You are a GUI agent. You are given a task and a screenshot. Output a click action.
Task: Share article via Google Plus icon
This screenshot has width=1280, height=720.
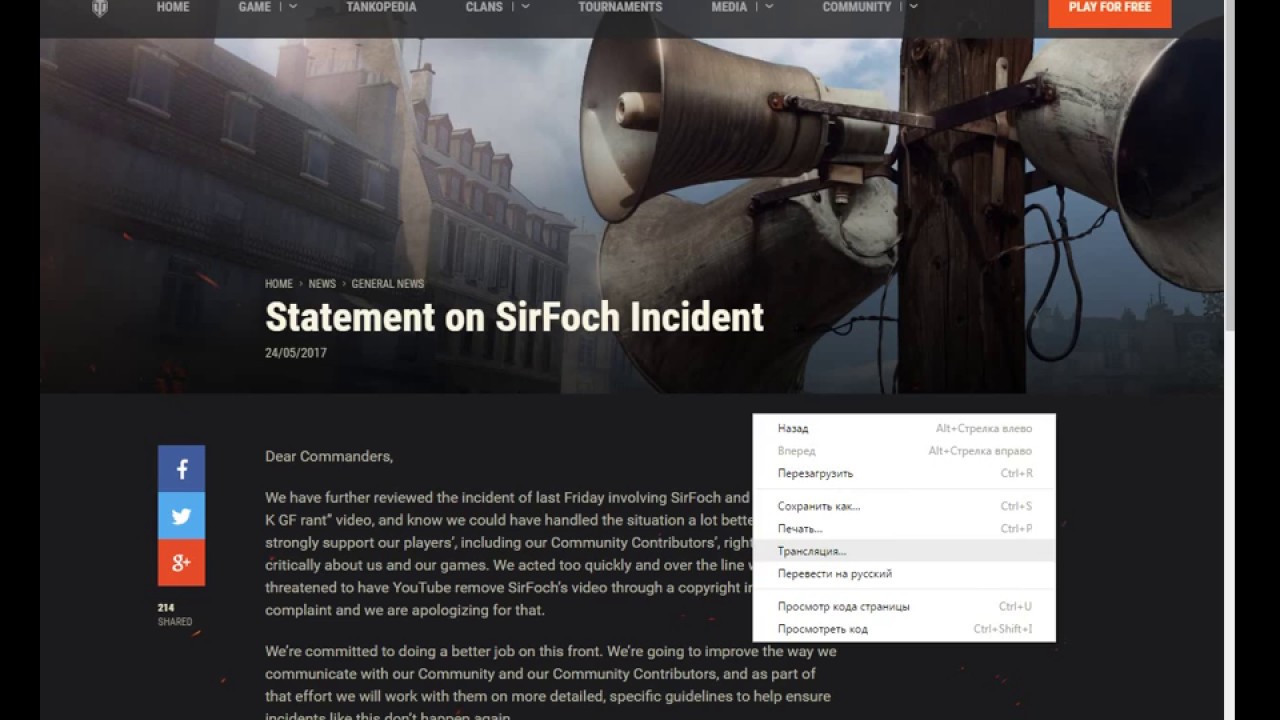tap(181, 563)
